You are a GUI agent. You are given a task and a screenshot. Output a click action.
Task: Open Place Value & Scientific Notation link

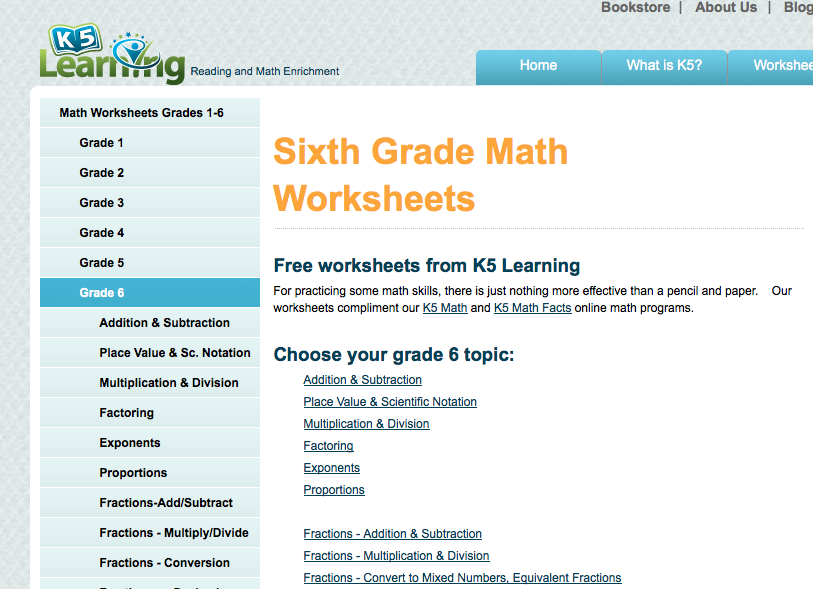390,402
